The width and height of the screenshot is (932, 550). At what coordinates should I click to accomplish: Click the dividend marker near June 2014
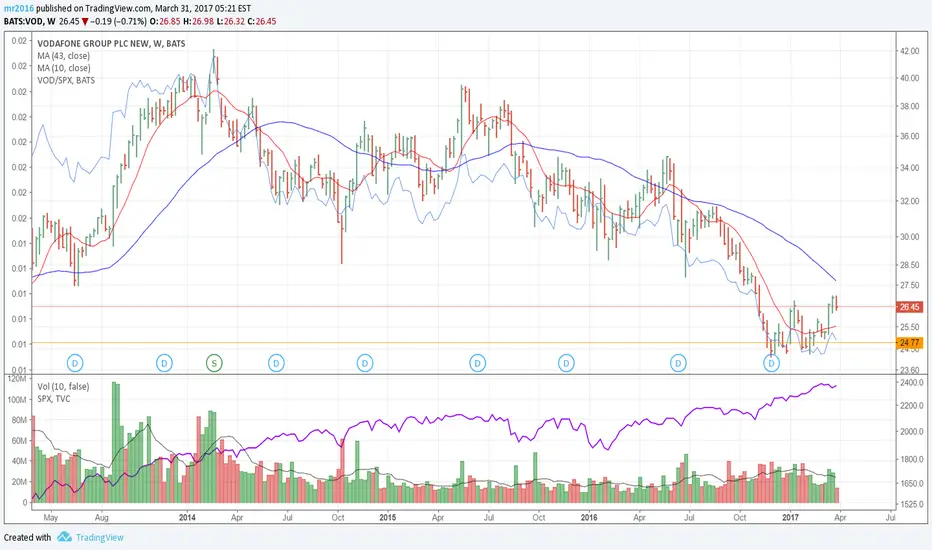pyautogui.click(x=276, y=363)
